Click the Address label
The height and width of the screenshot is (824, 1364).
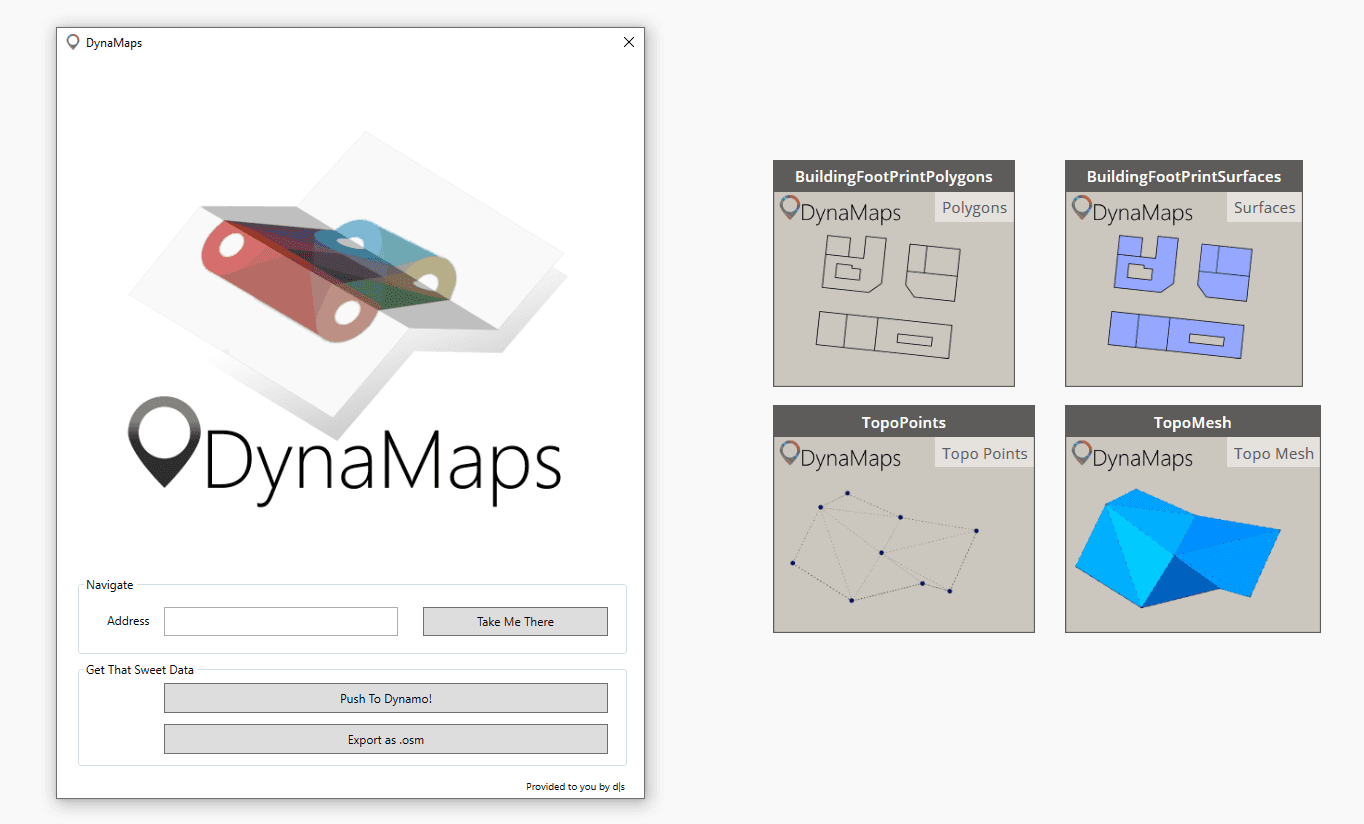point(128,621)
